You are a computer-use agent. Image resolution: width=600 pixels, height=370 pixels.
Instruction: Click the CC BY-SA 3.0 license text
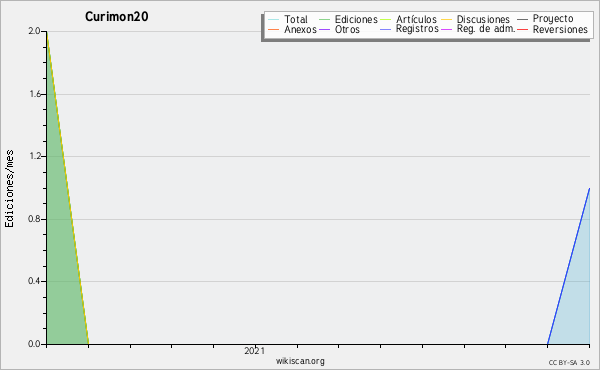(569, 362)
